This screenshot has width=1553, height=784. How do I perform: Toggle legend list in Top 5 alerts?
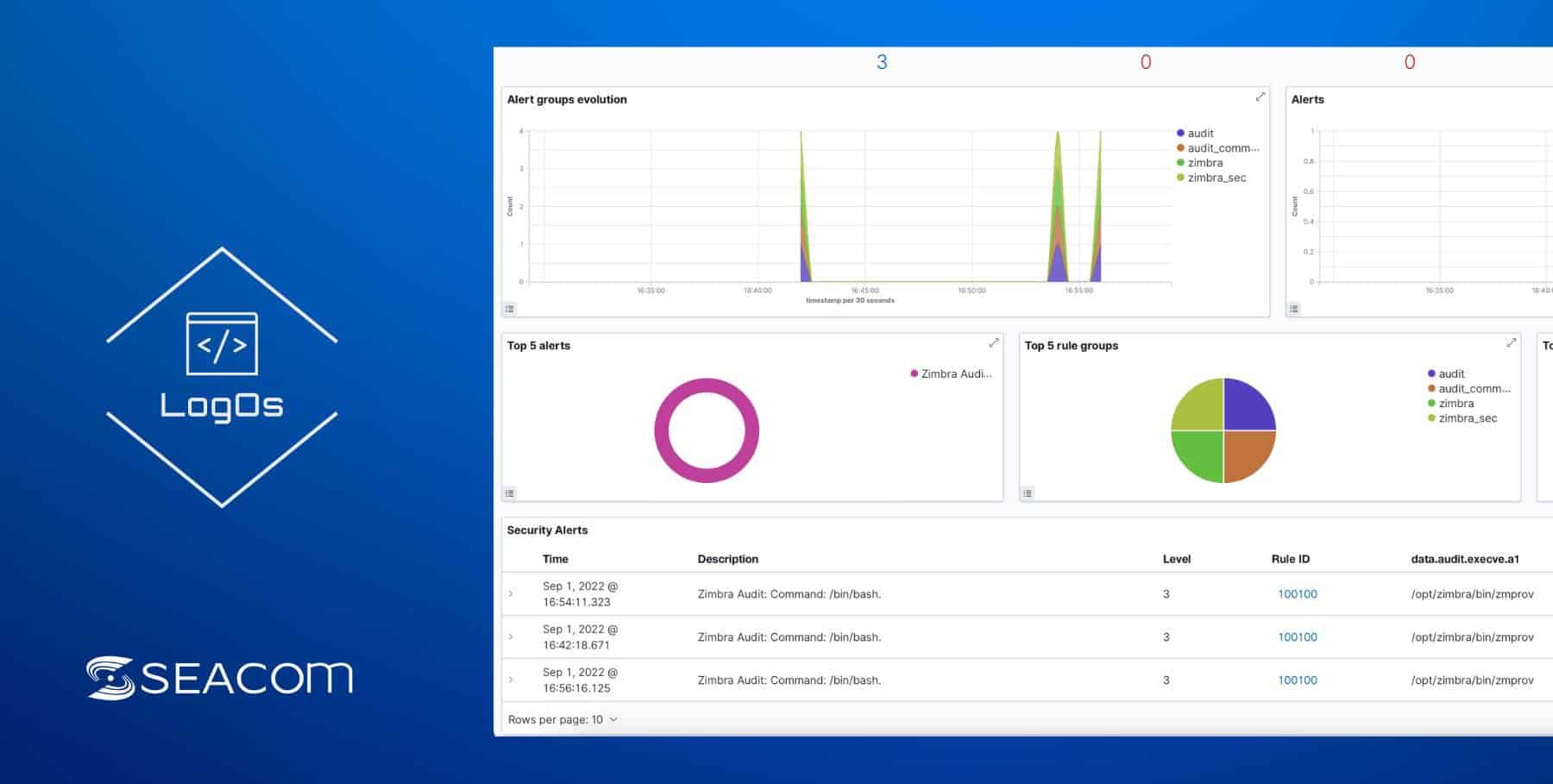click(510, 493)
